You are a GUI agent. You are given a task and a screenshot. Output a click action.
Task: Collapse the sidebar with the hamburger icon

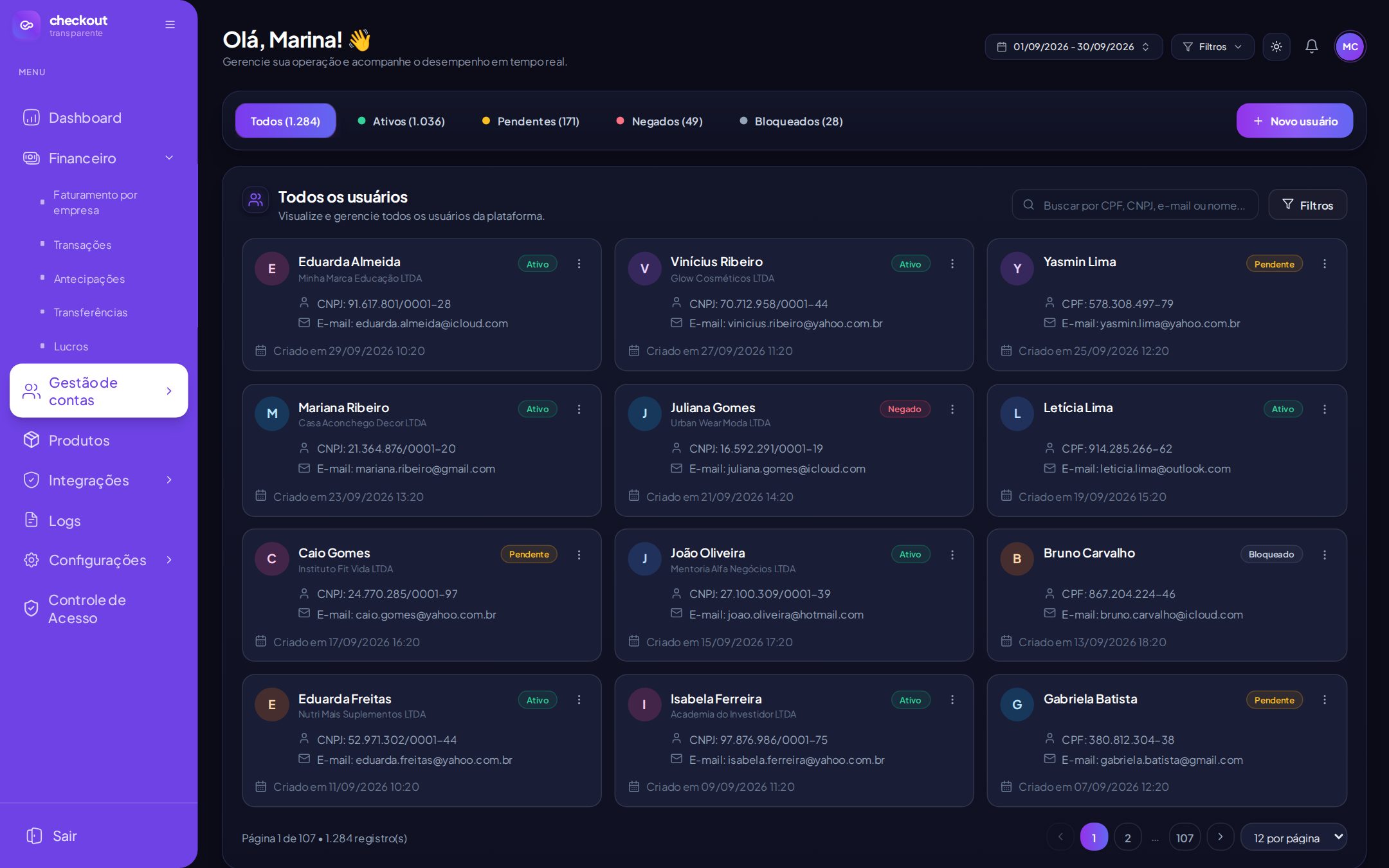[x=170, y=24]
